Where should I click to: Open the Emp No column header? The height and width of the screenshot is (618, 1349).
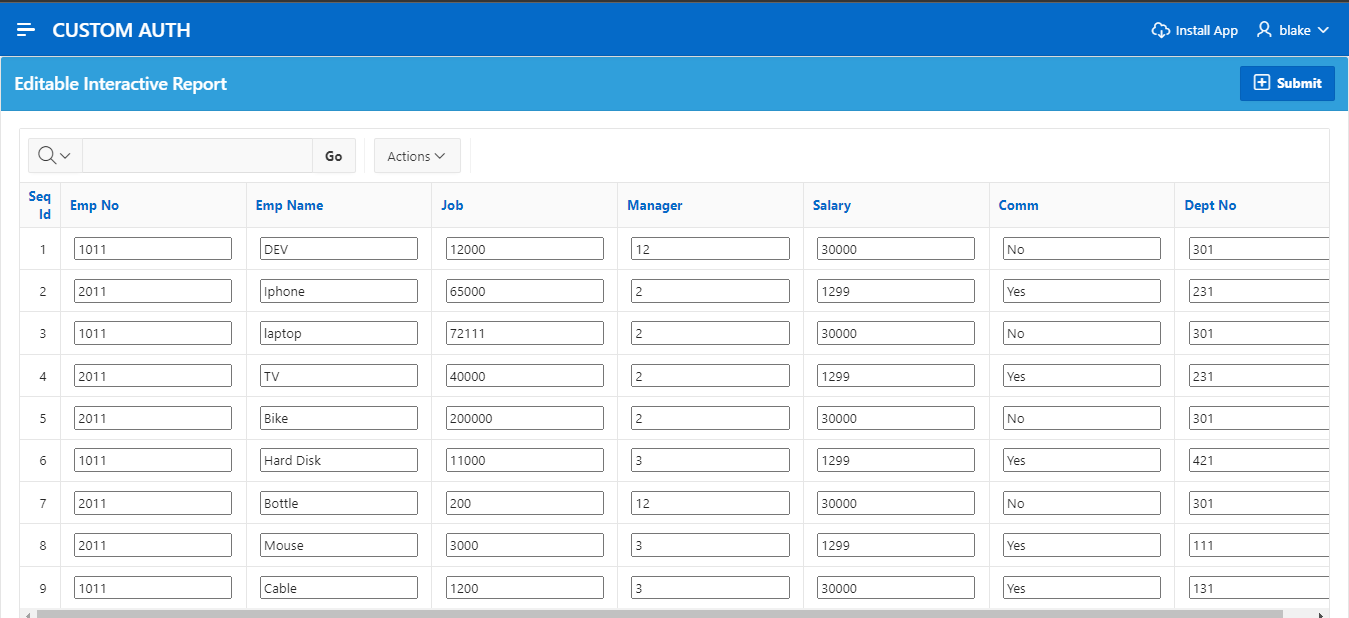(94, 205)
